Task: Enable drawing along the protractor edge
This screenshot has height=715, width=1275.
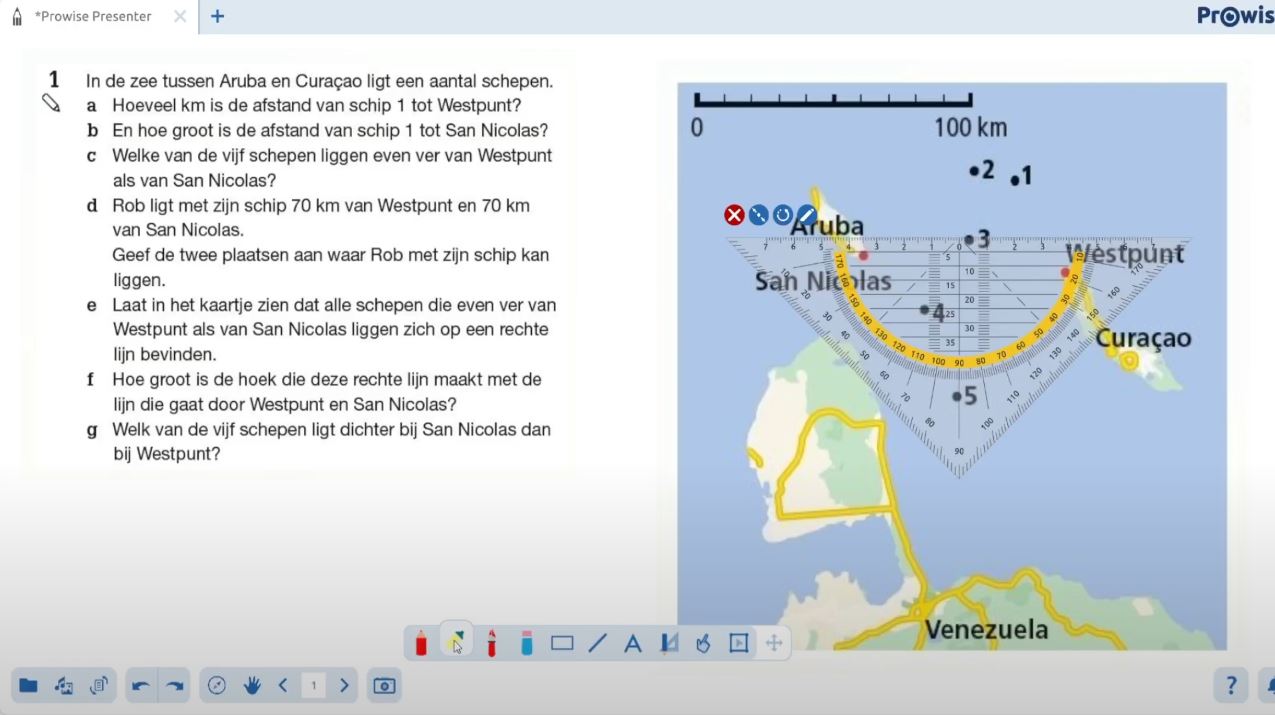Action: click(x=806, y=215)
